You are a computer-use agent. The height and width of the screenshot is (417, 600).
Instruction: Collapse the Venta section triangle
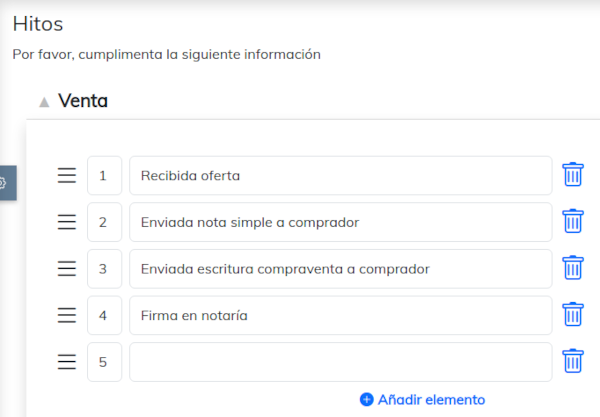(43, 102)
